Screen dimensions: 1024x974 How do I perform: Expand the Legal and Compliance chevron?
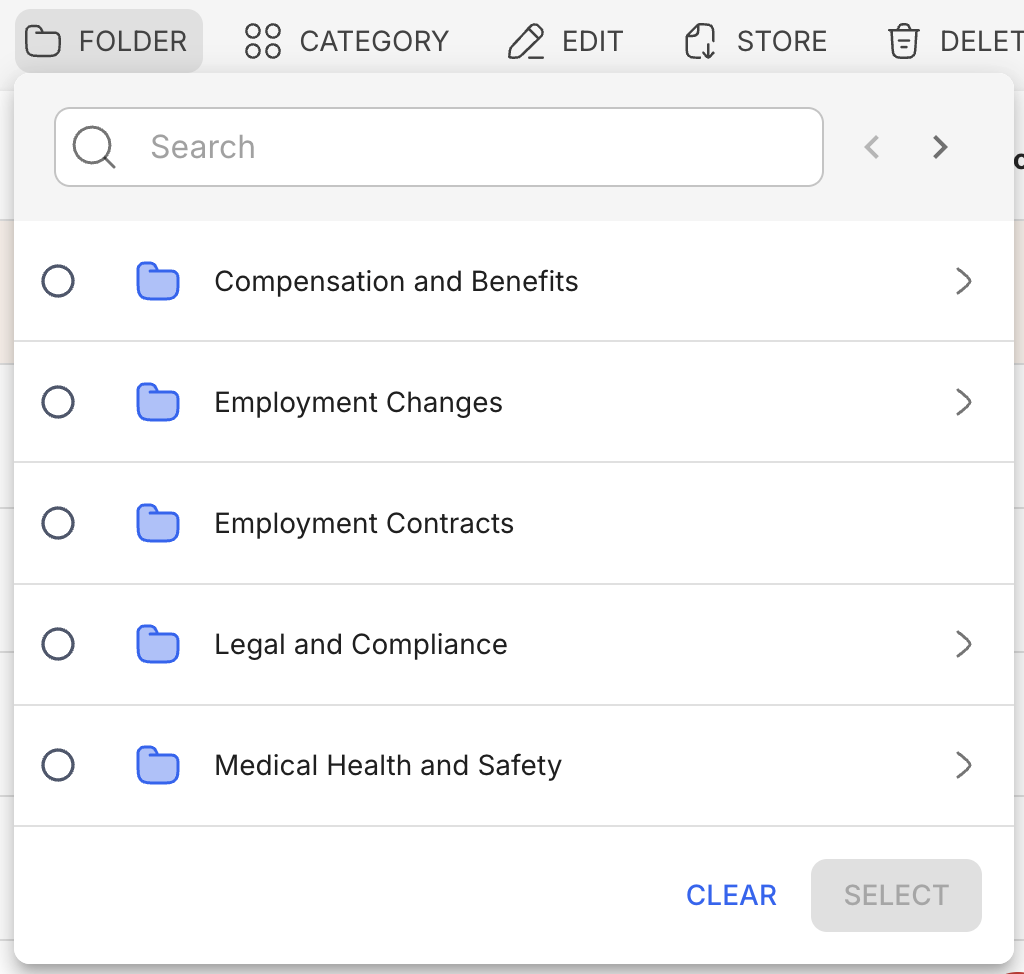click(x=963, y=645)
